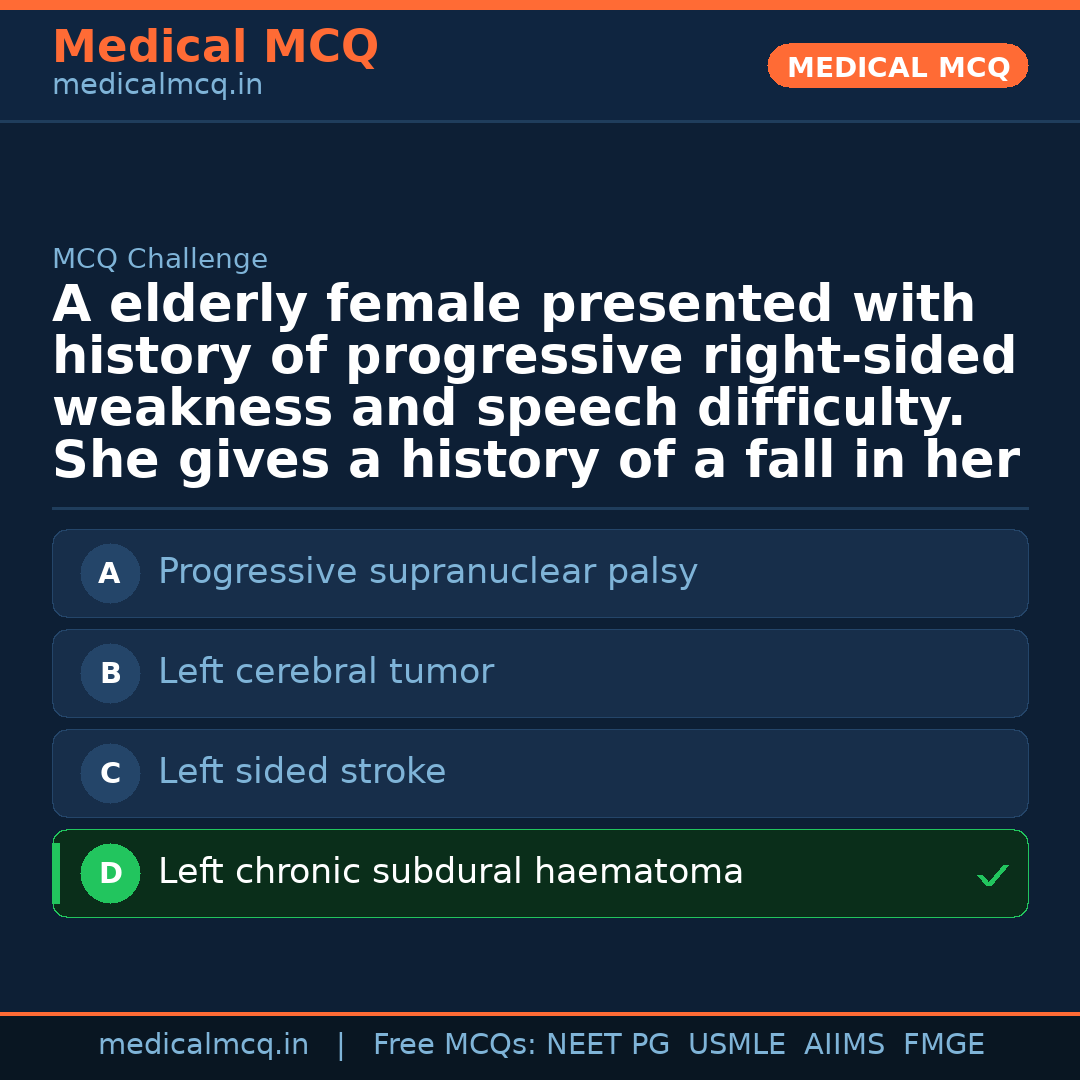The height and width of the screenshot is (1080, 1080).
Task: Select Left chronic subdural haematoma answer
Action: pos(451,872)
